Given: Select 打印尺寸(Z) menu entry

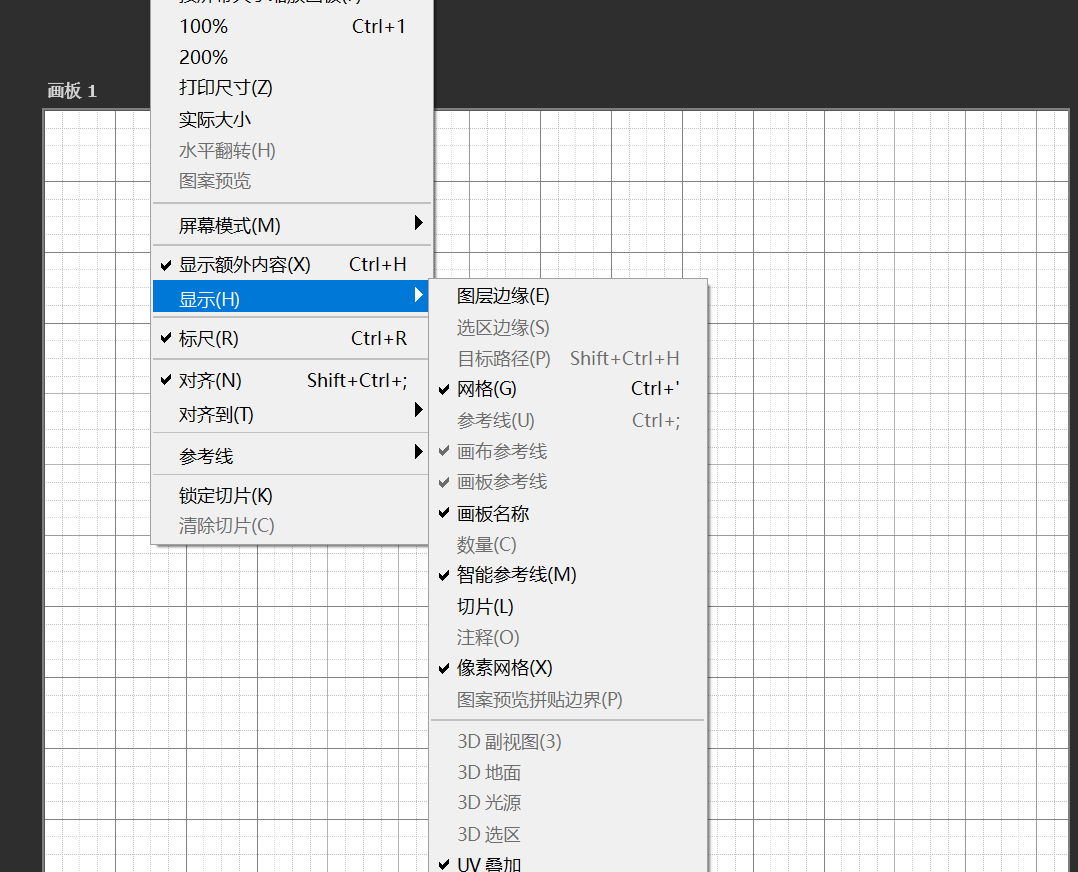Looking at the screenshot, I should (x=292, y=88).
